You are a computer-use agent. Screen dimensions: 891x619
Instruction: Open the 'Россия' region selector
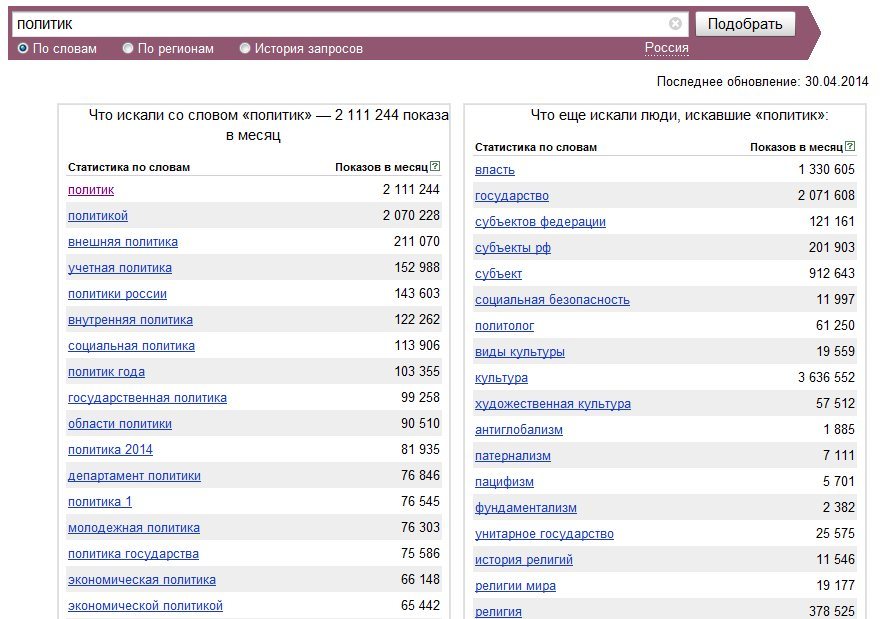pos(667,48)
